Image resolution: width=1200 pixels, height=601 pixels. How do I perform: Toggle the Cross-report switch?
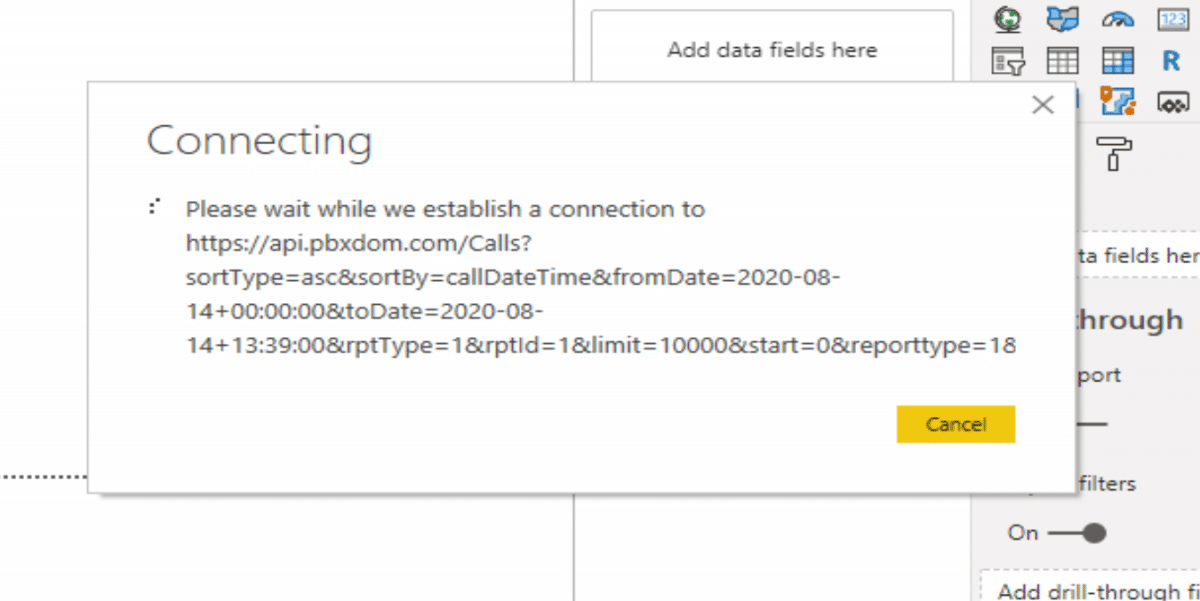[1090, 424]
